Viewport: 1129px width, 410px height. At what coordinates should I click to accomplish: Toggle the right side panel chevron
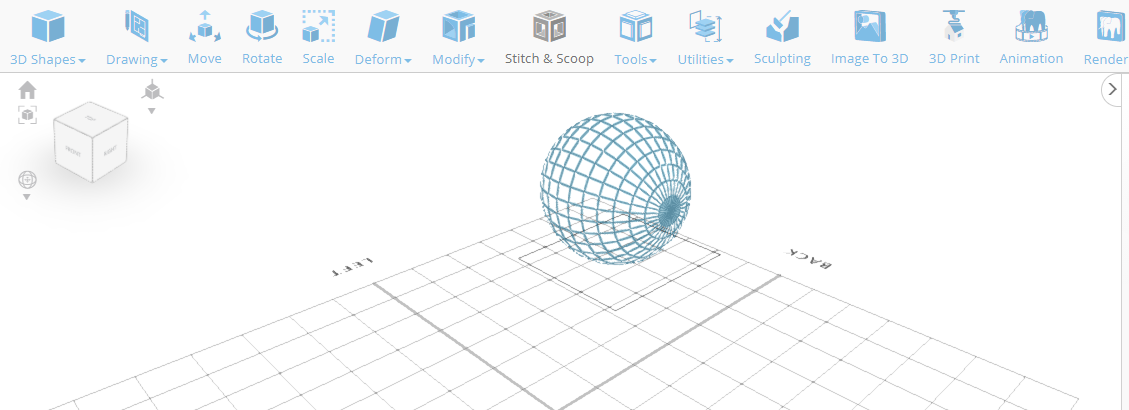point(1112,91)
